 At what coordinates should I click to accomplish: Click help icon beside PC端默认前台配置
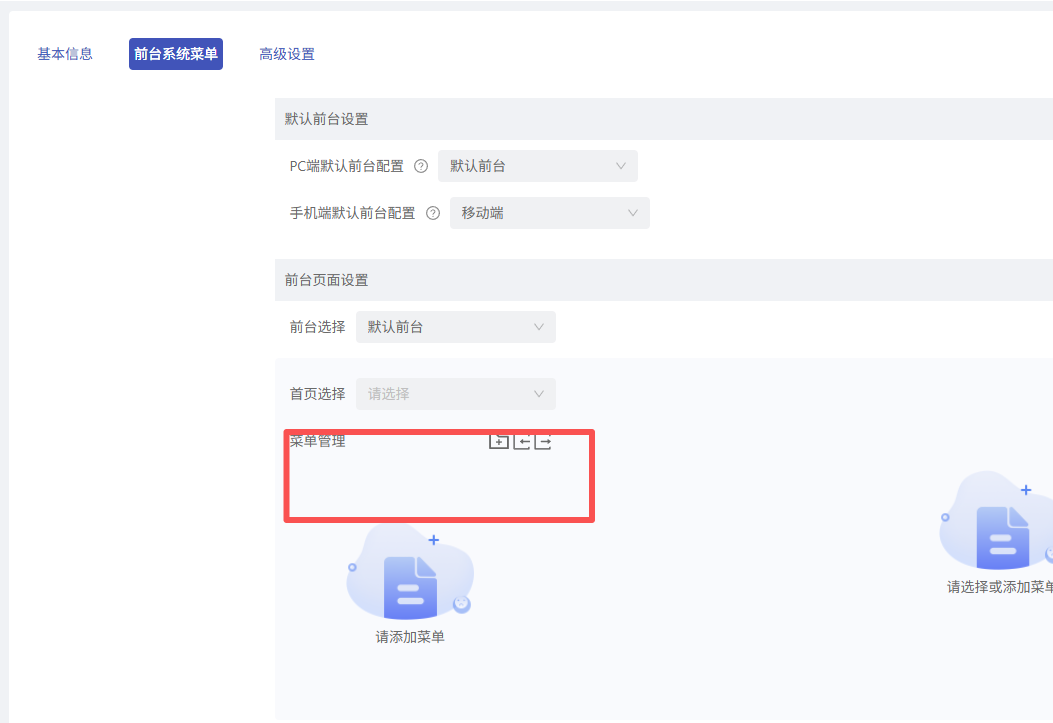coord(421,166)
